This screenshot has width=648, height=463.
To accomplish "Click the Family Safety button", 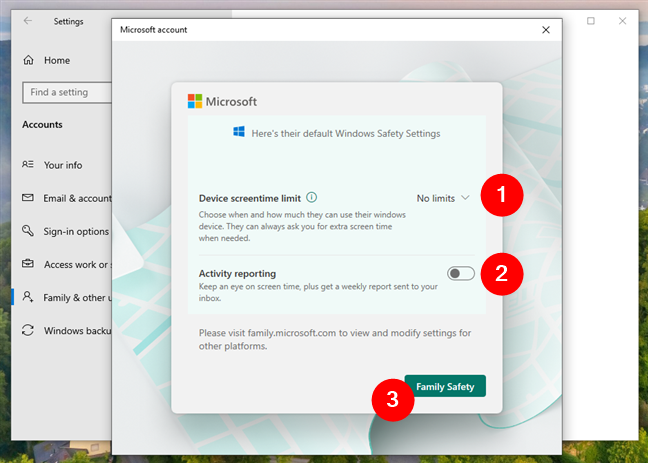I will (x=445, y=386).
